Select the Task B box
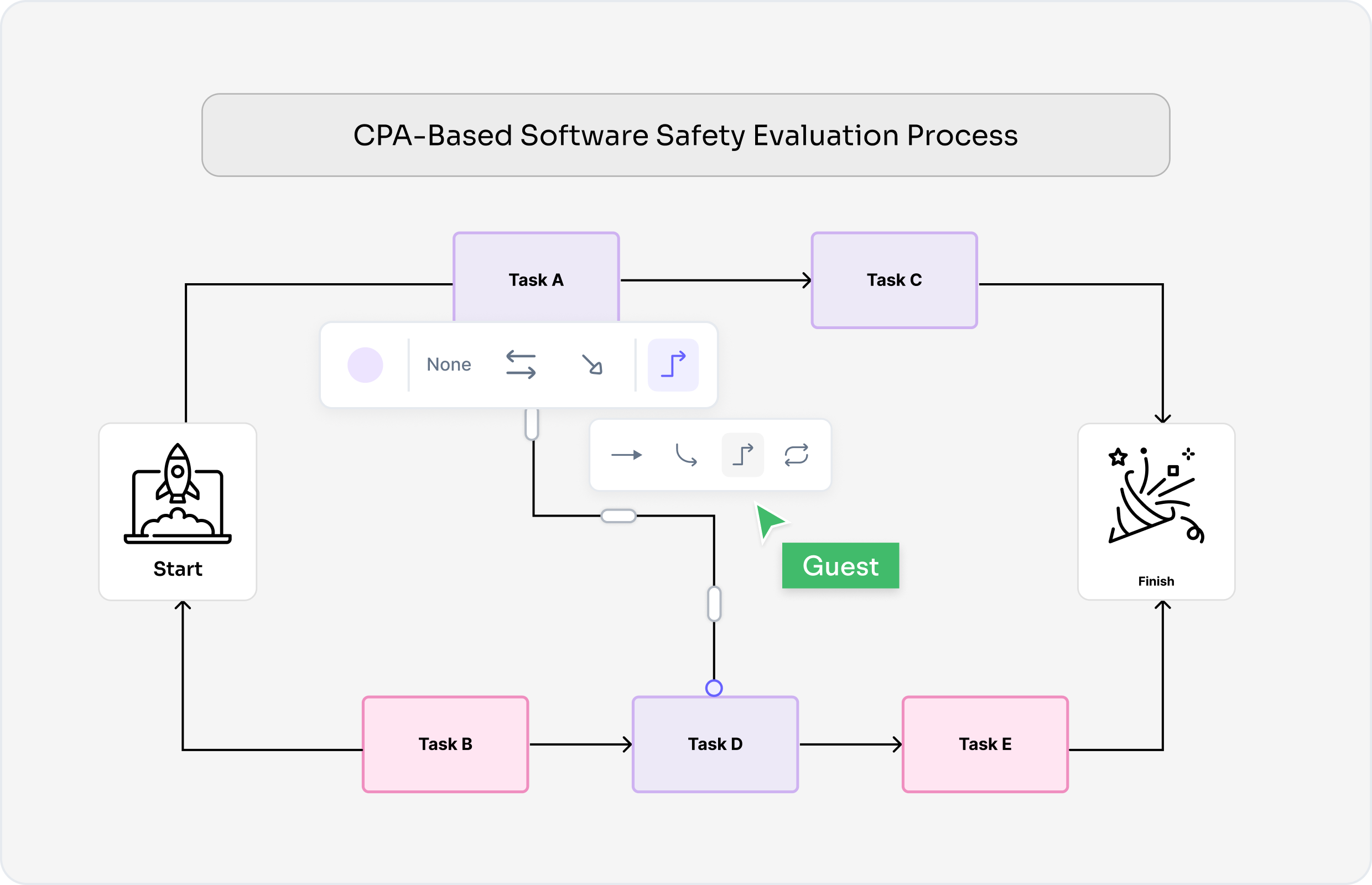Image resolution: width=1372 pixels, height=885 pixels. coord(445,744)
